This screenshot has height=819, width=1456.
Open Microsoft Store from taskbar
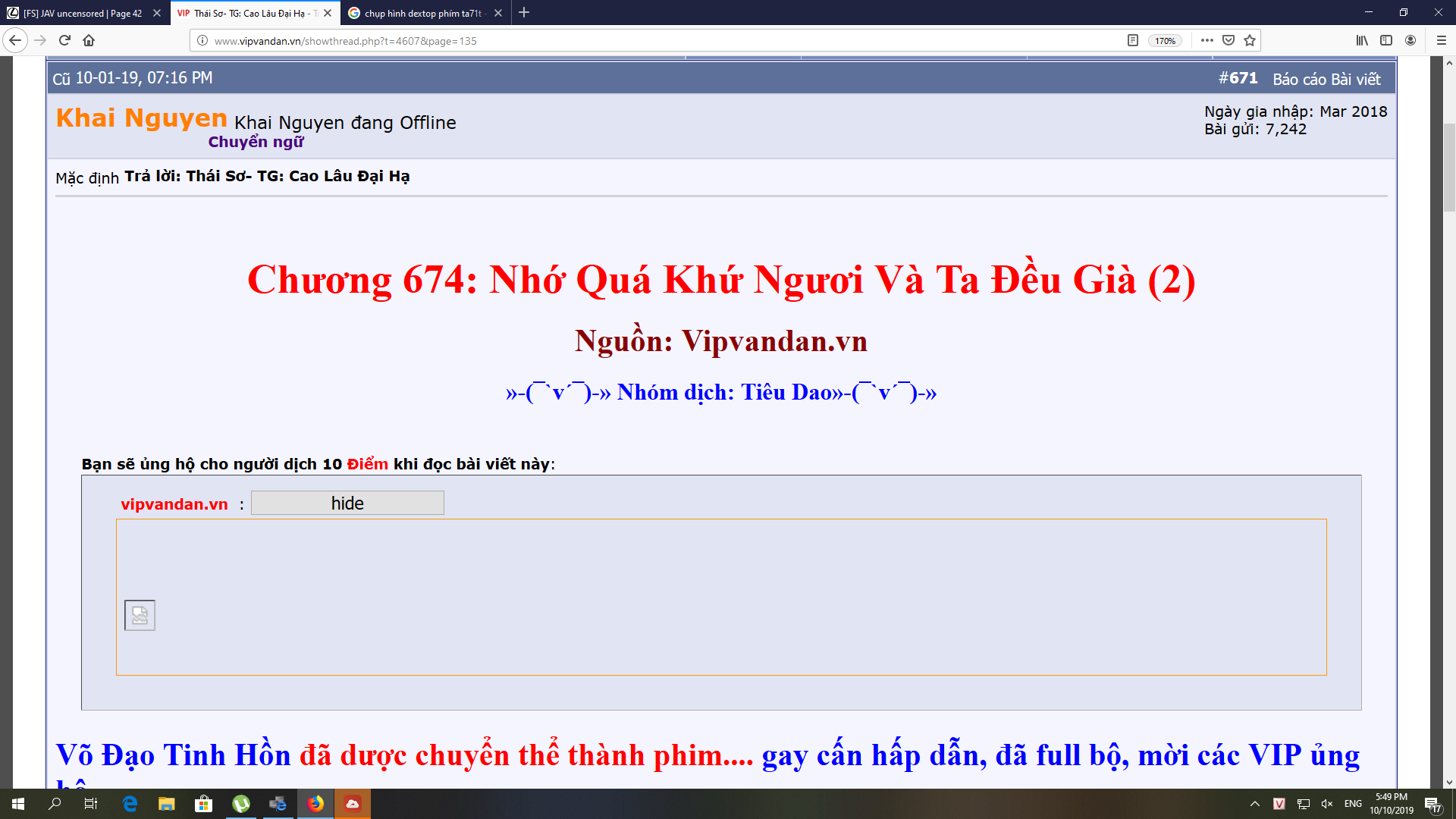point(203,804)
